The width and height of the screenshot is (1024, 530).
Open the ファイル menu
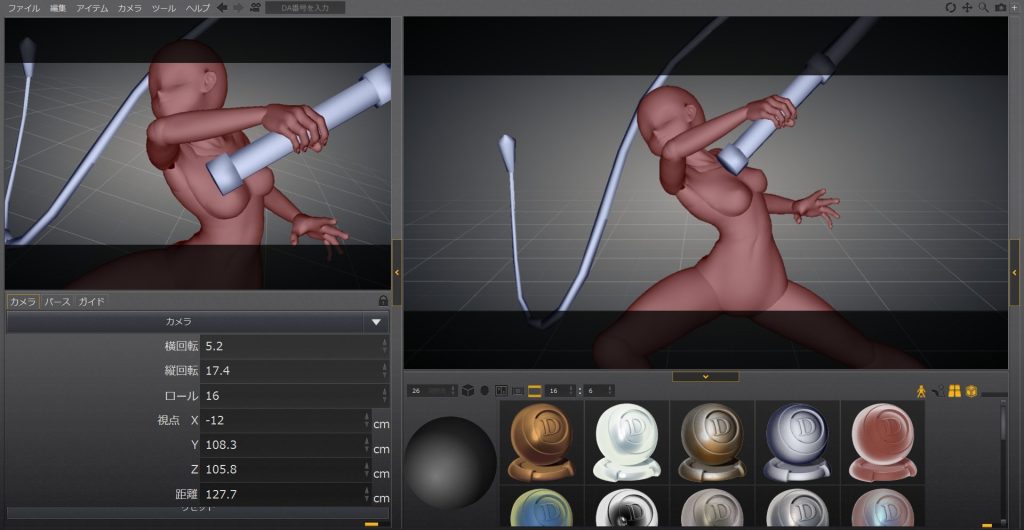tap(24, 8)
